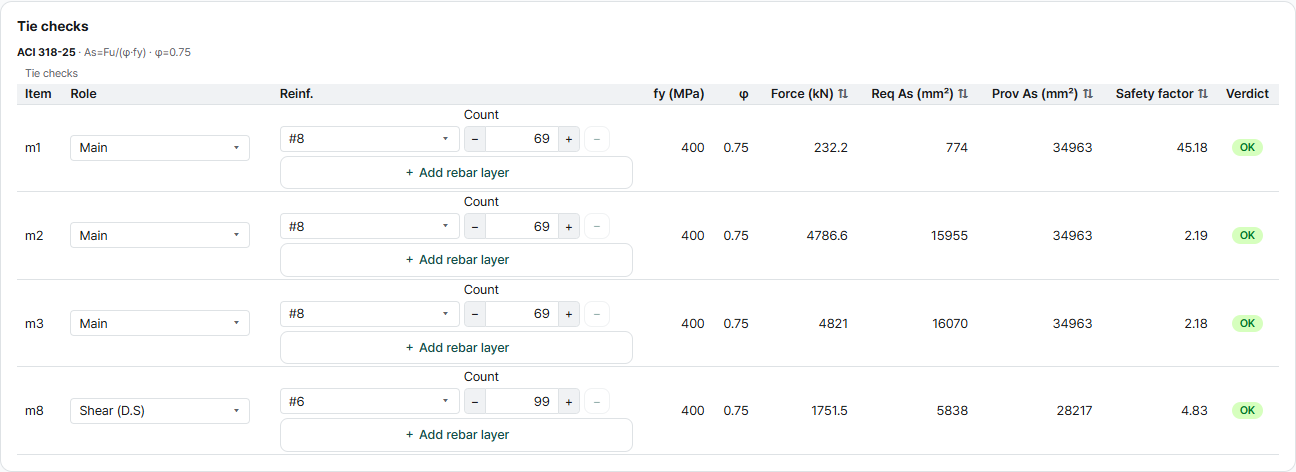Open the #8 rebar size dropdown in row m3
1296x472 pixels.
[x=370, y=314]
